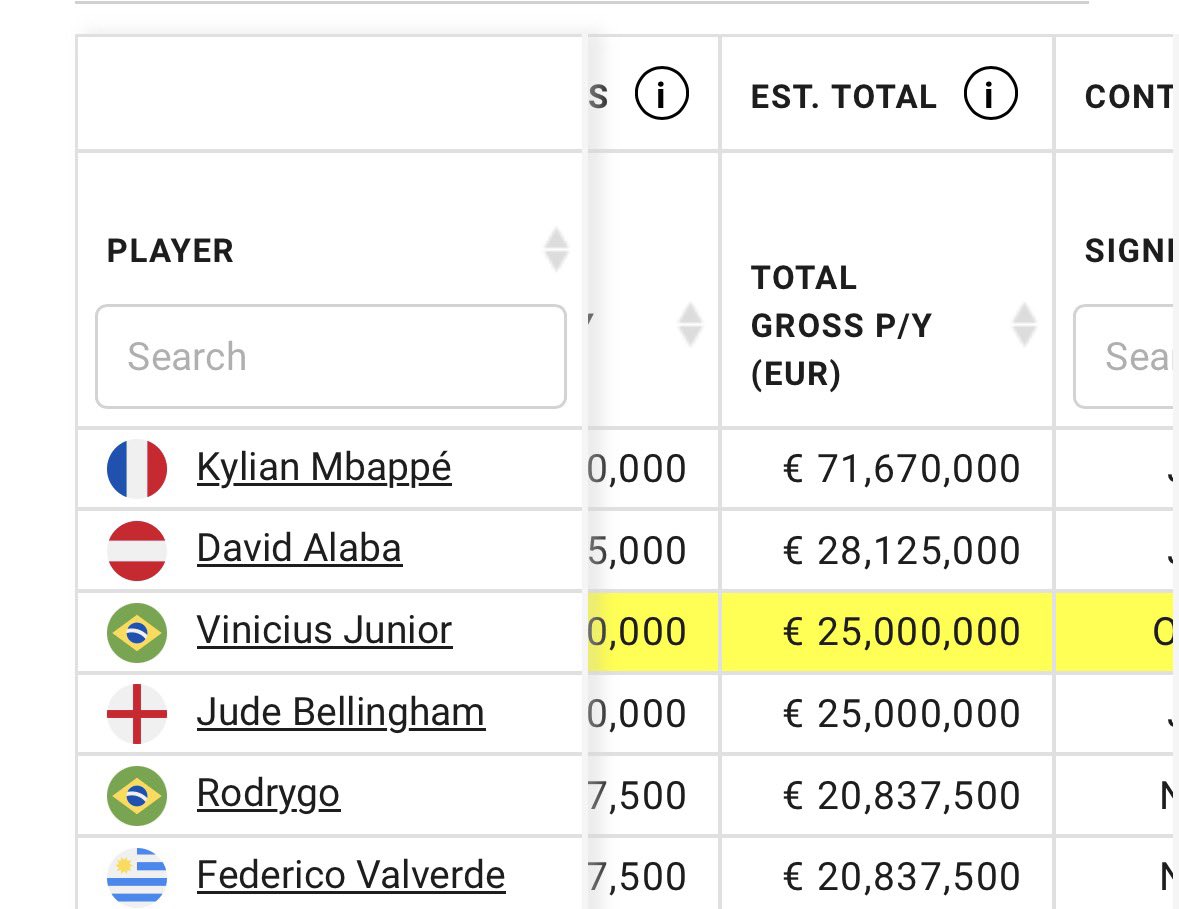
Task: Click France flag icon beside Kylian Mbappé
Action: point(137,468)
